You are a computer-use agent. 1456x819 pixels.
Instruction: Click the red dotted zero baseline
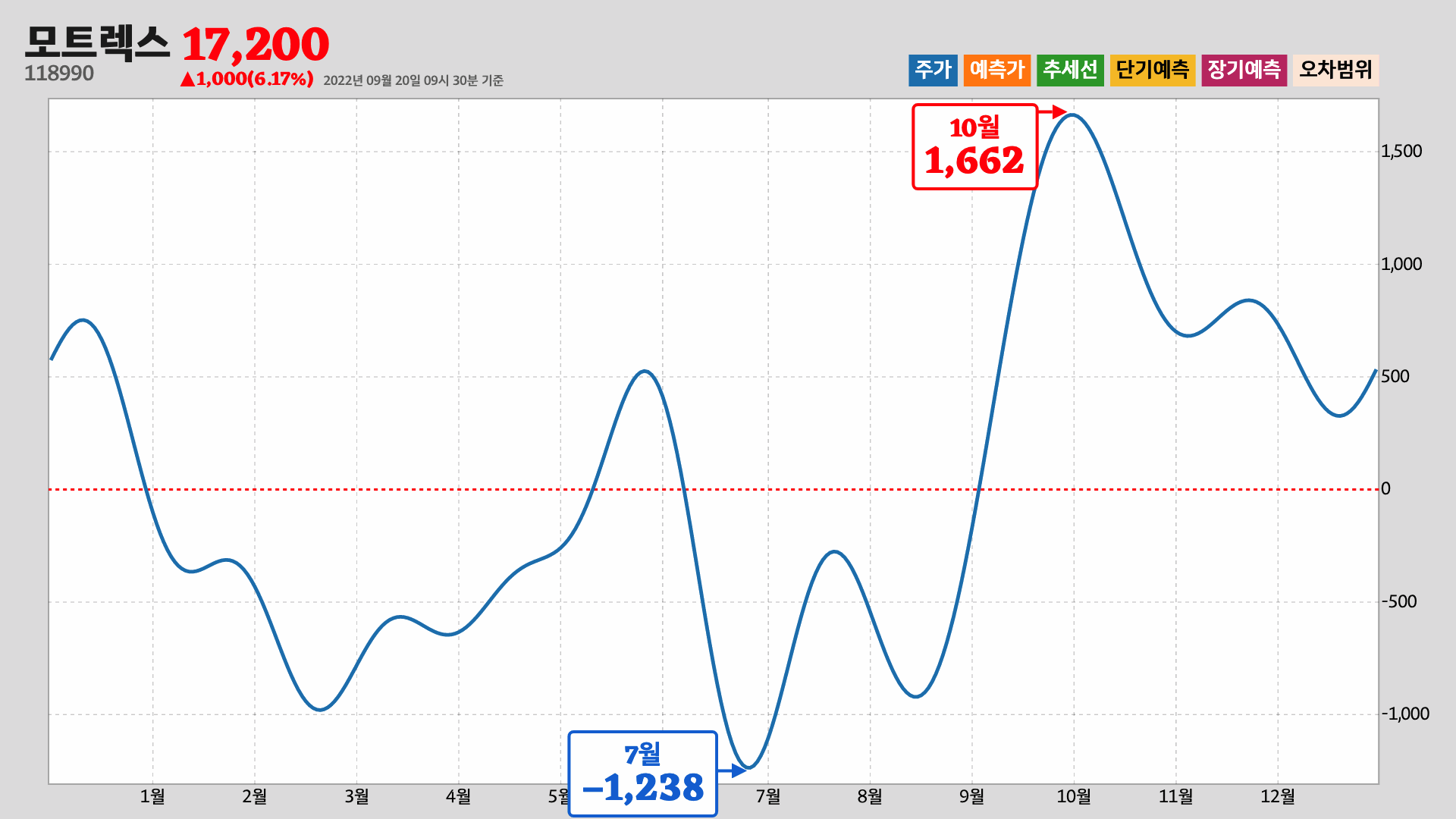(x=713, y=489)
